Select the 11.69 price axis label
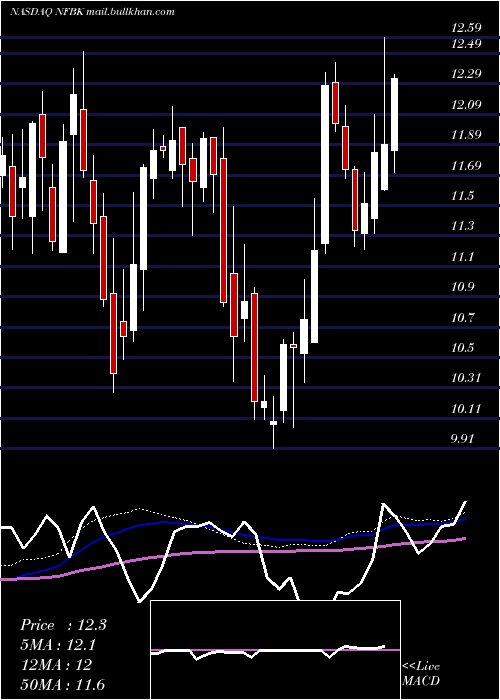The image size is (500, 700). (466, 166)
